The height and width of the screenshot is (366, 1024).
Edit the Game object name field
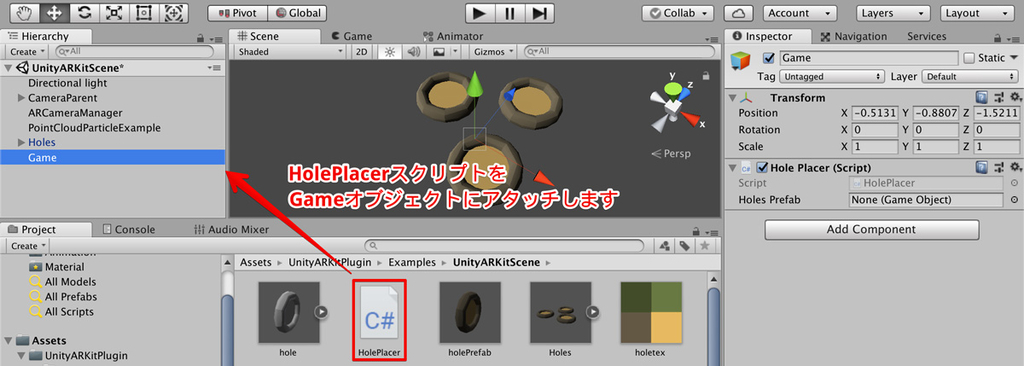pyautogui.click(x=869, y=58)
